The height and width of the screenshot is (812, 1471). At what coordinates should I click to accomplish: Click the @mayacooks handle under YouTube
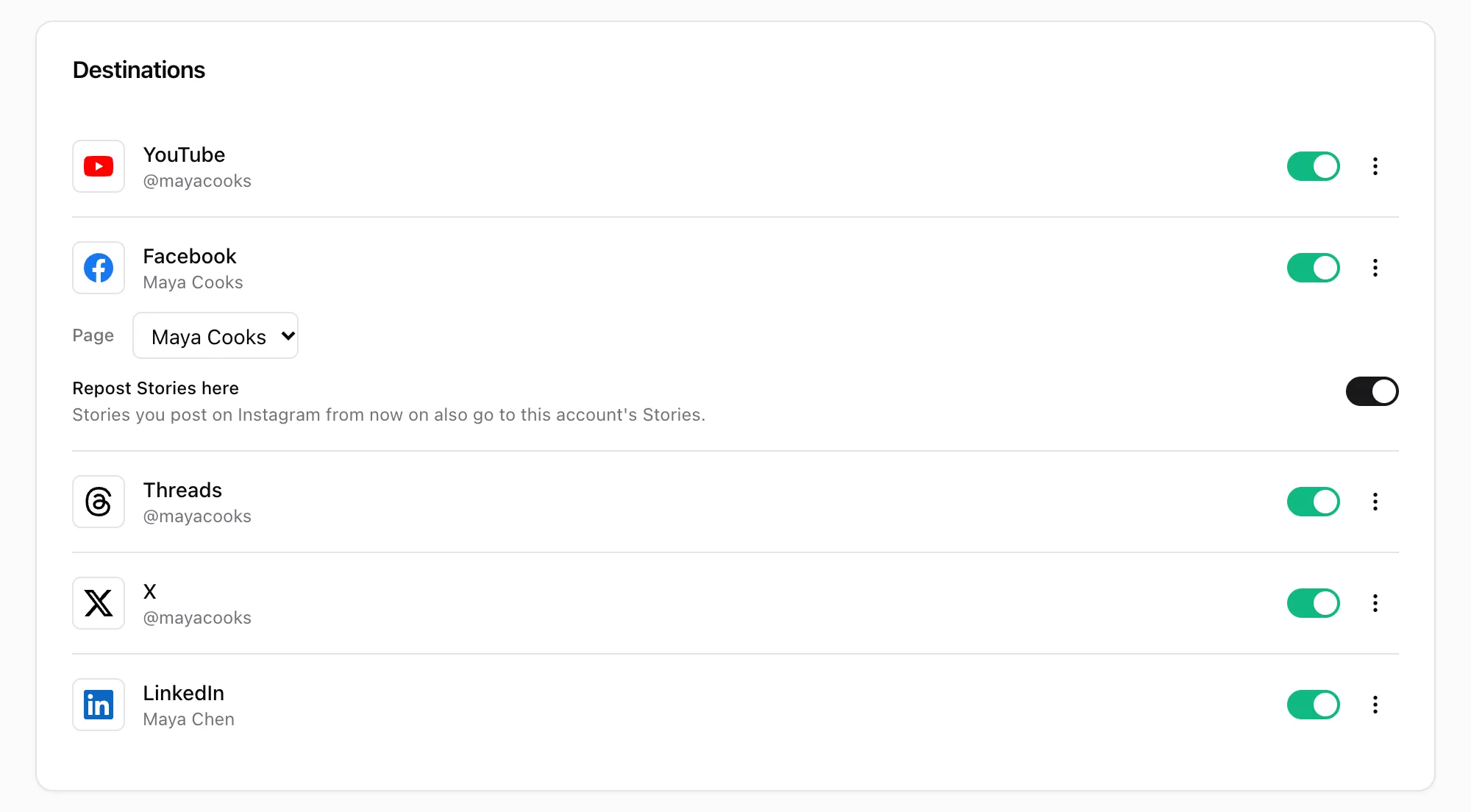click(197, 181)
